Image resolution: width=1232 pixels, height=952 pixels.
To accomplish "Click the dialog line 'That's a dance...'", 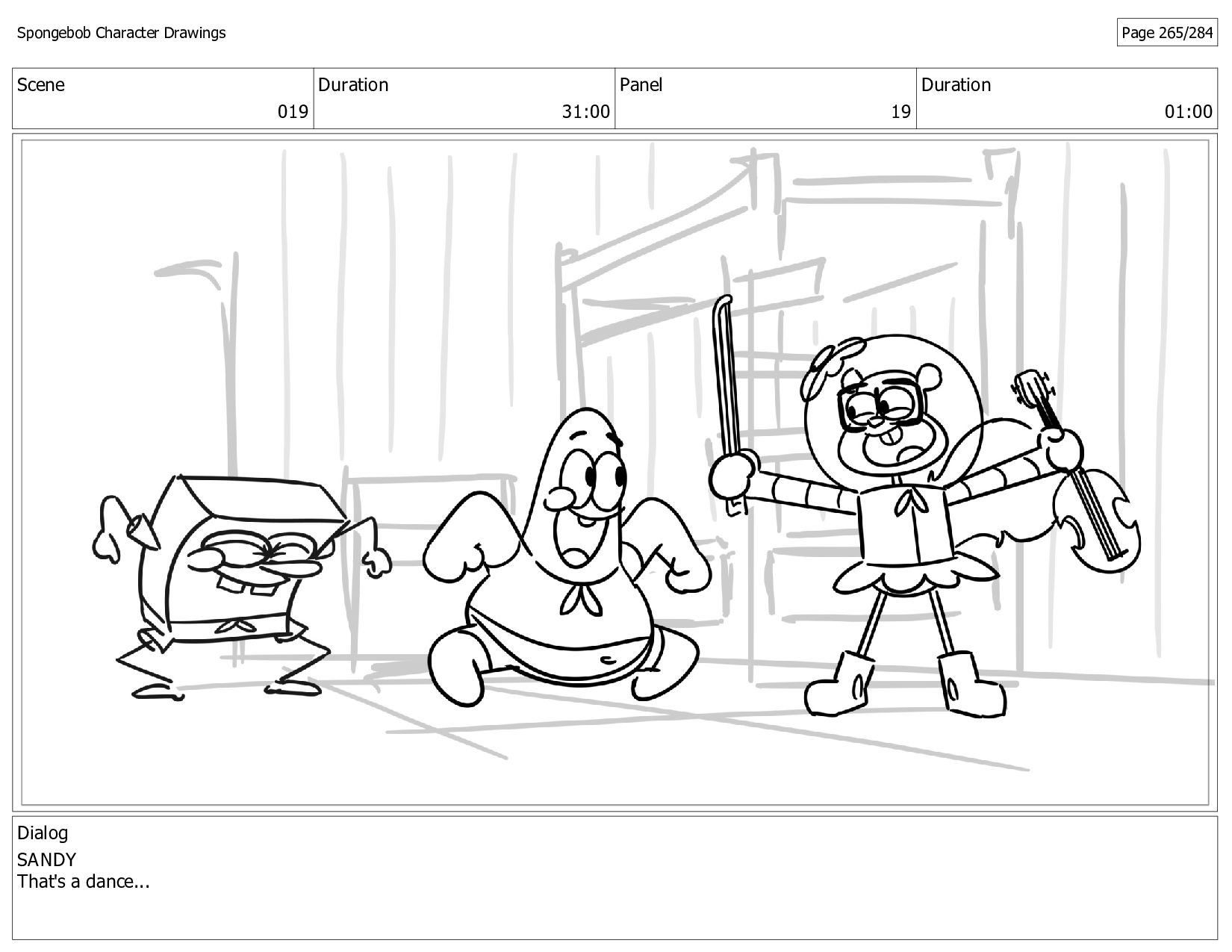I will pyautogui.click(x=84, y=882).
